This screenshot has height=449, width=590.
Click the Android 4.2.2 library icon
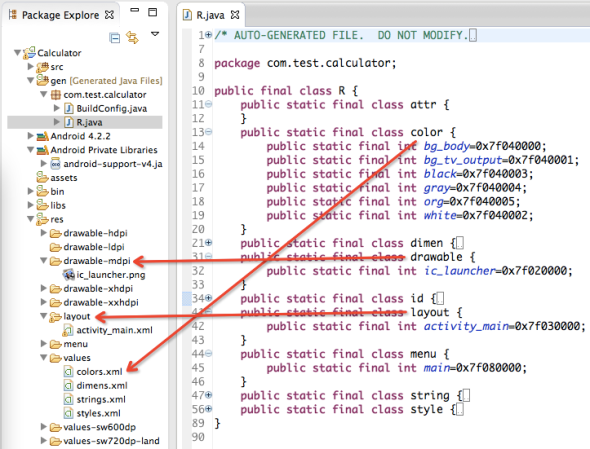pos(43,136)
